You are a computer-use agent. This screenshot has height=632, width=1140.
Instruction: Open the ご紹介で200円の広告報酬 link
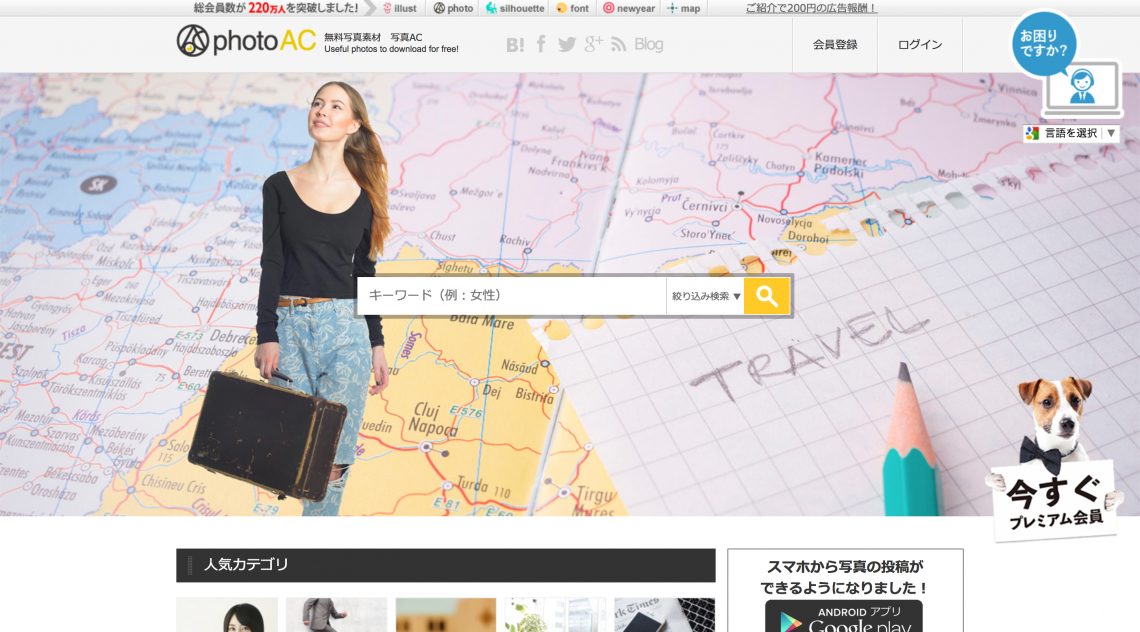[x=811, y=8]
